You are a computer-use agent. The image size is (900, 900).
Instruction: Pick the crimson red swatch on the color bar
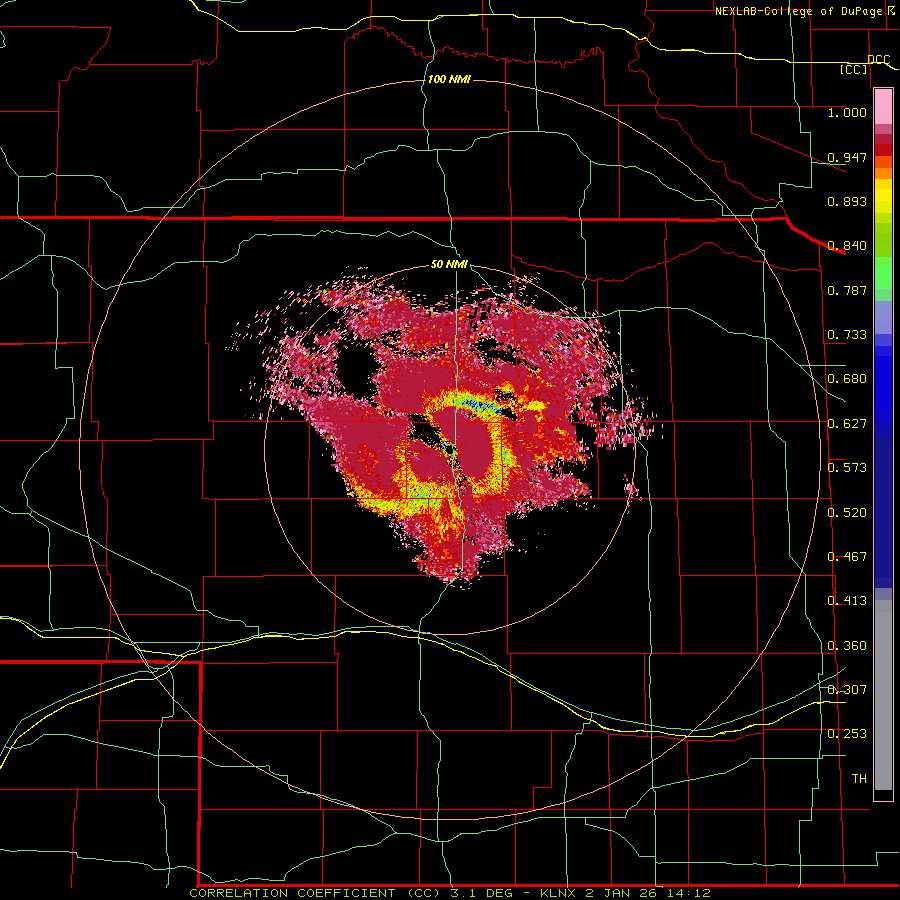[x=883, y=139]
